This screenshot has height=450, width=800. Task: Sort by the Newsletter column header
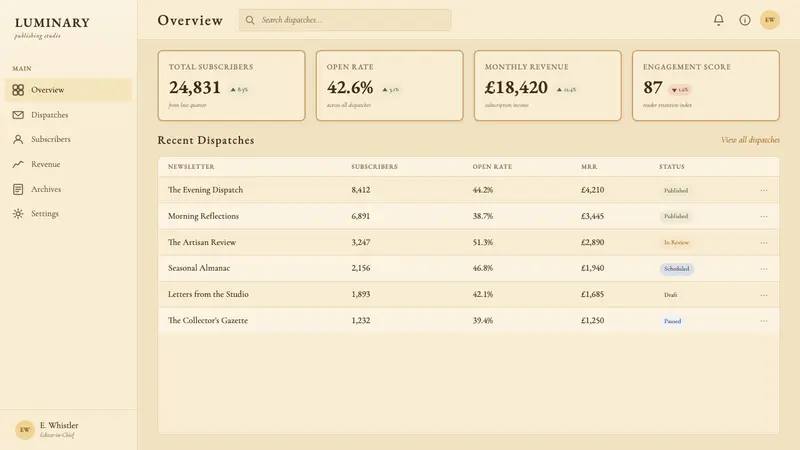pos(191,167)
